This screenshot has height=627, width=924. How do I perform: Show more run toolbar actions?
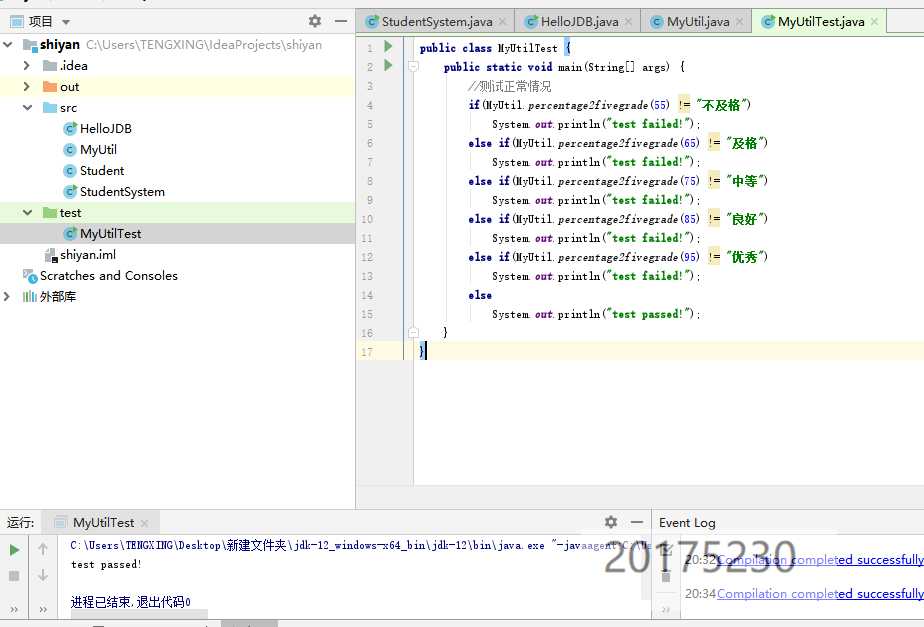tap(14, 609)
